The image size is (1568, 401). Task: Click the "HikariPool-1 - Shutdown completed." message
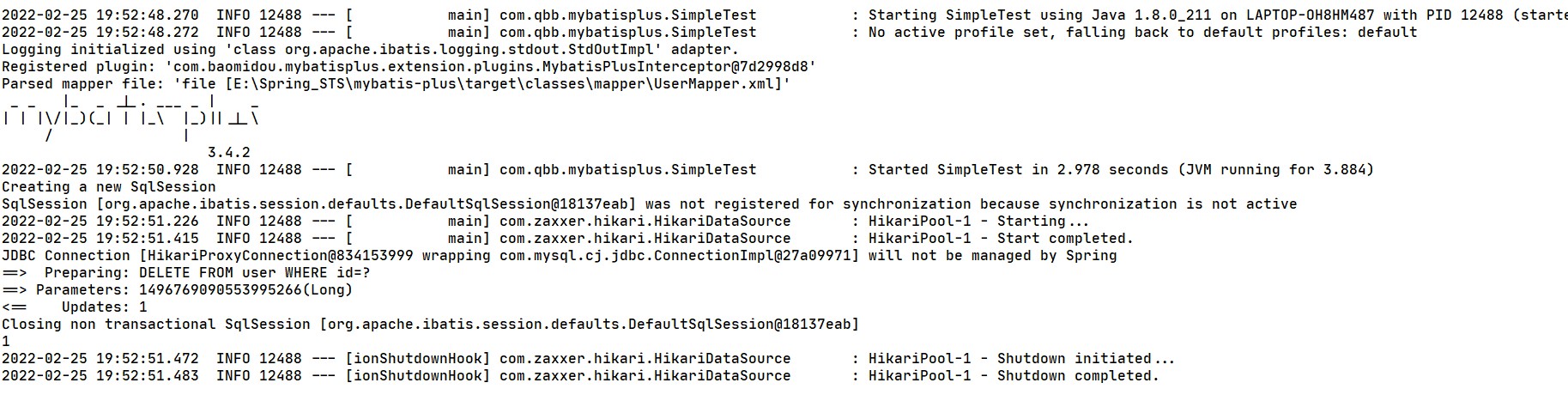pos(1014,375)
